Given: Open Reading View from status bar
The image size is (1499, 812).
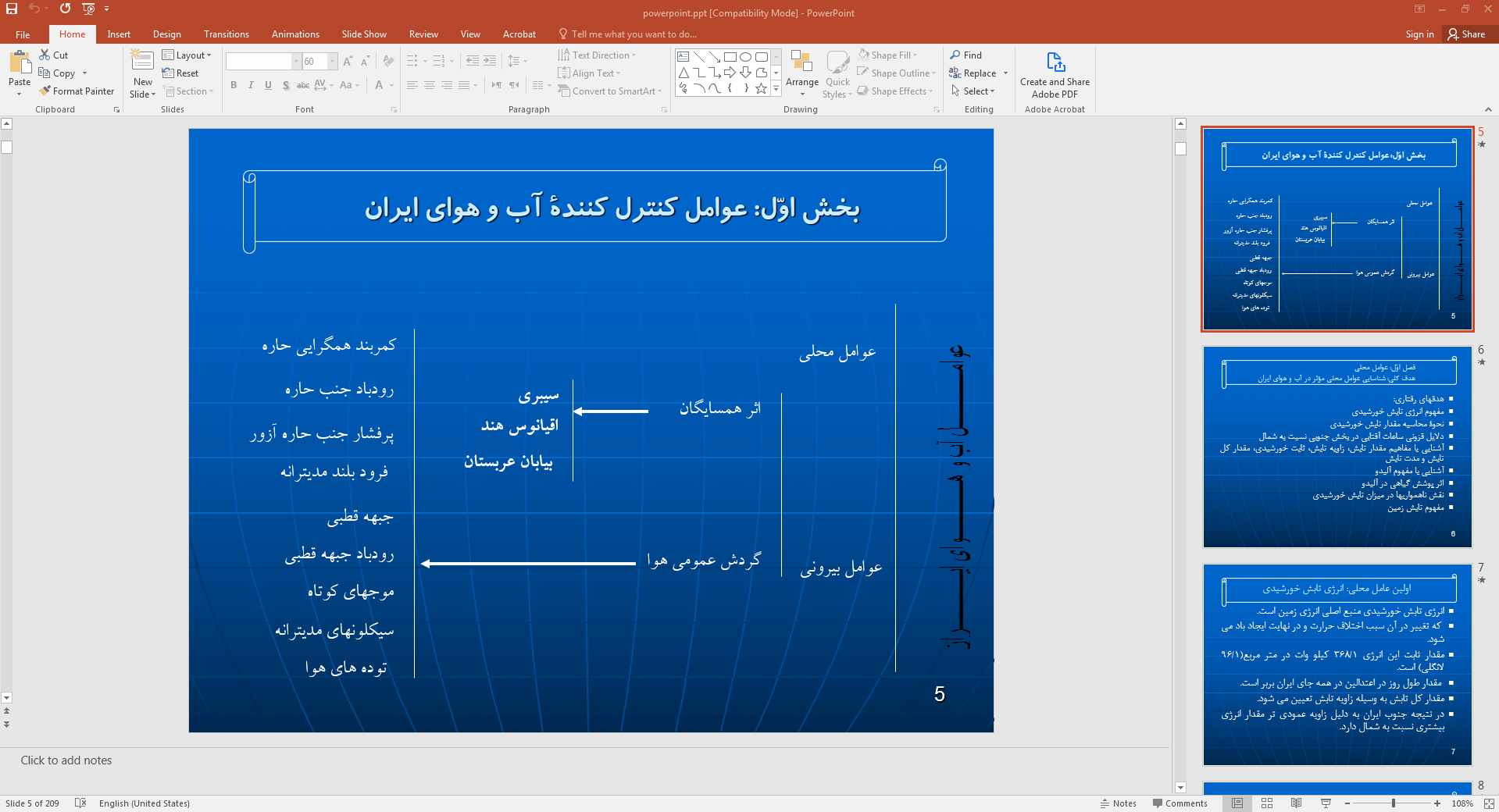Looking at the screenshot, I should tap(1296, 803).
